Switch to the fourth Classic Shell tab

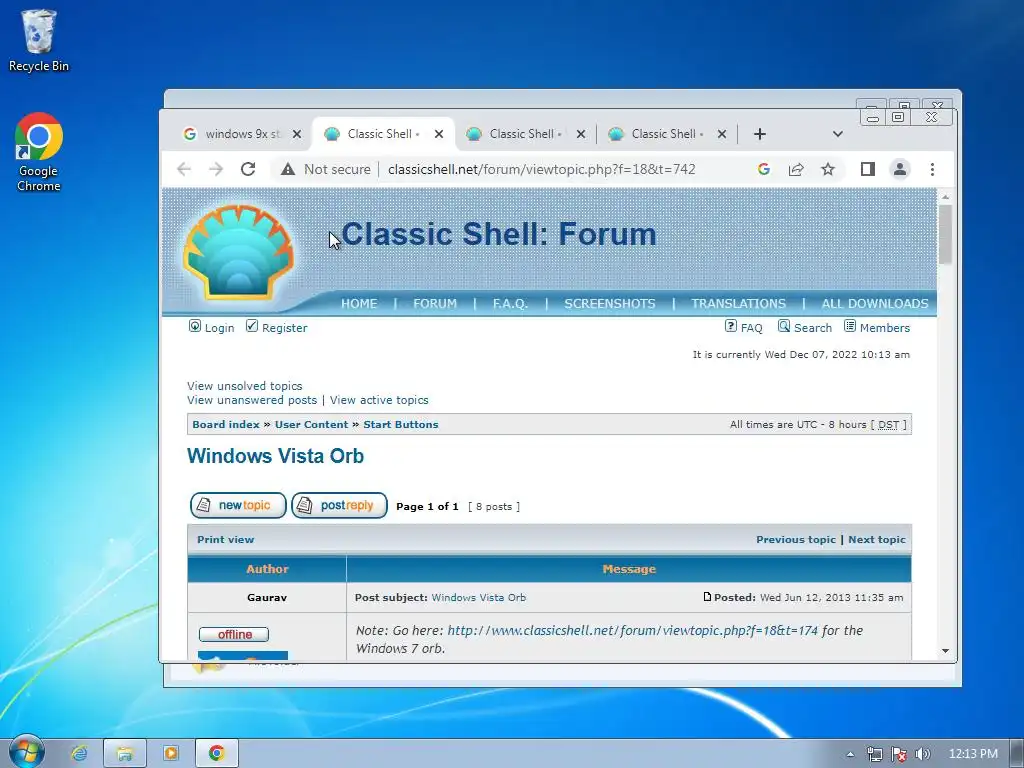[667, 134]
